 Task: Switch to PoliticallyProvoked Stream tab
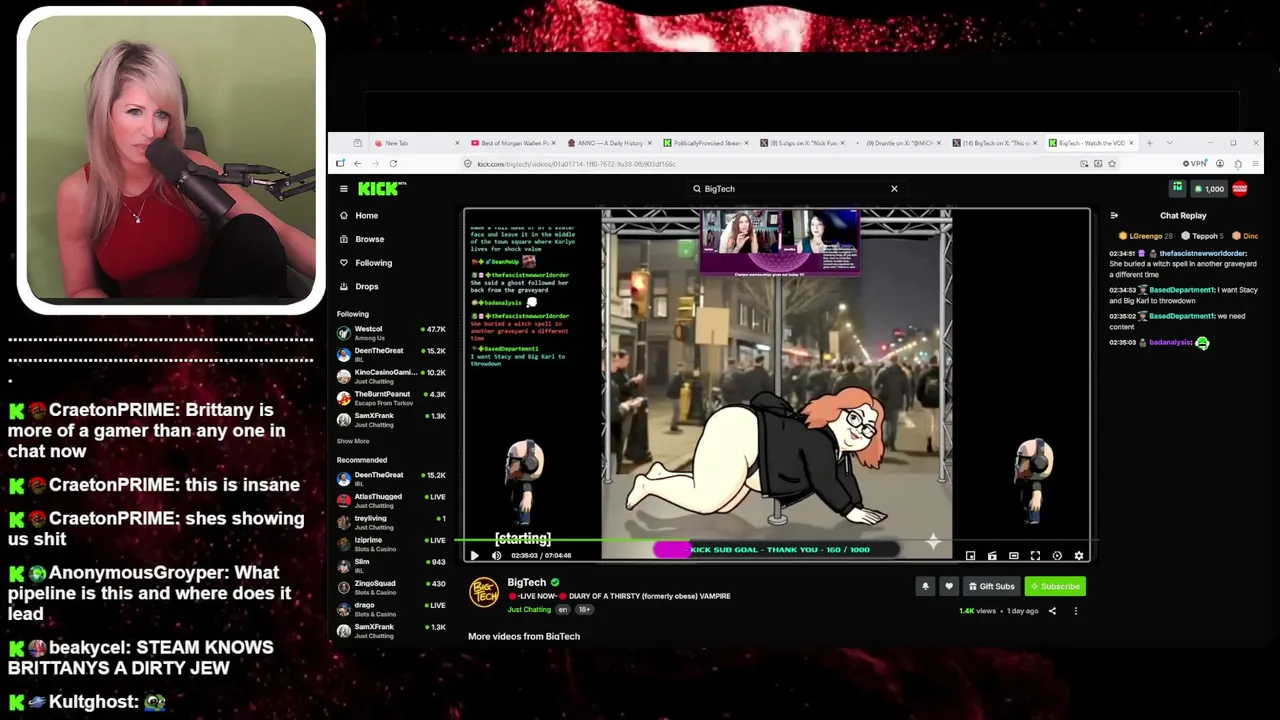click(707, 143)
